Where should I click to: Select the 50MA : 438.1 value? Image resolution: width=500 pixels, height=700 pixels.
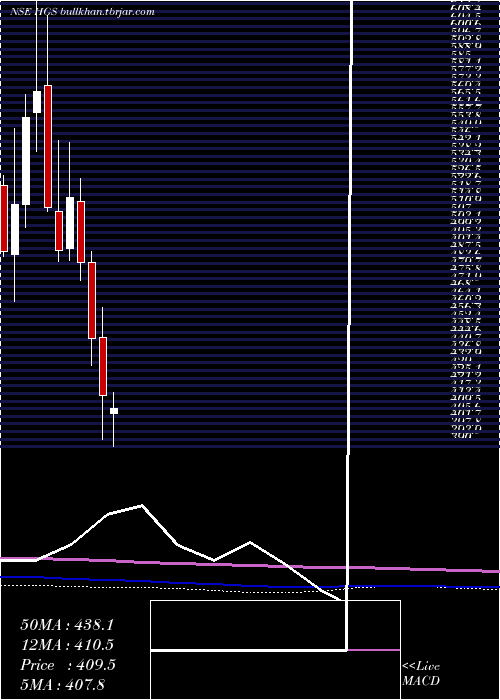click(67, 624)
